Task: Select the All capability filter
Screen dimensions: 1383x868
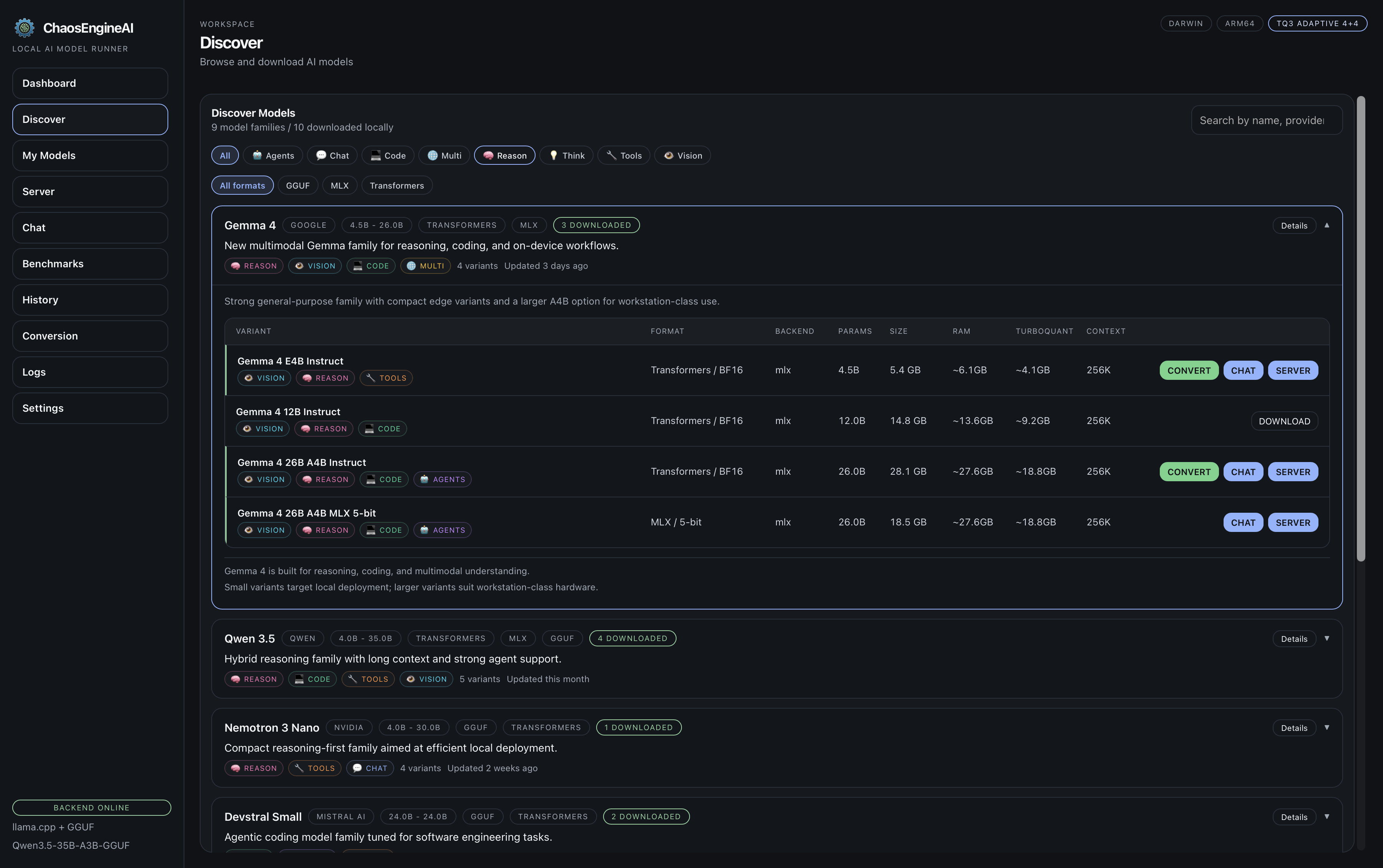Action: click(x=225, y=156)
